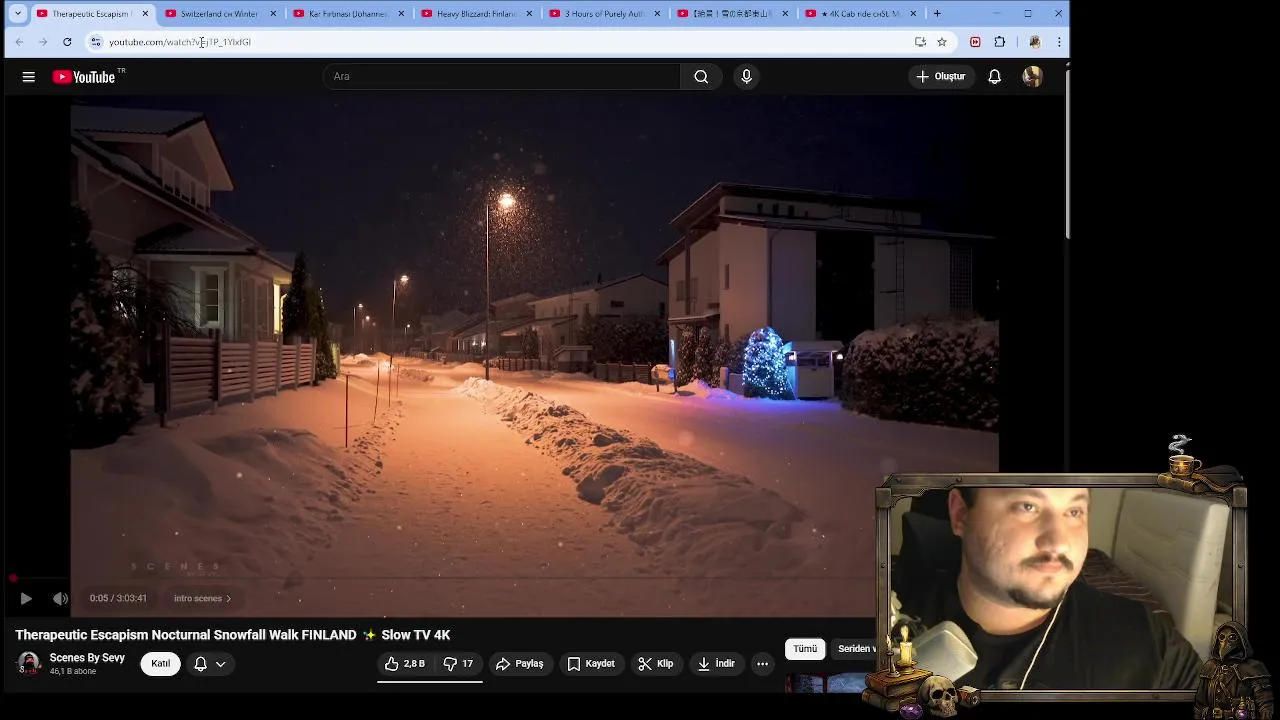Image resolution: width=1280 pixels, height=720 pixels.
Task: Like the video with thumbs up
Action: pos(406,664)
